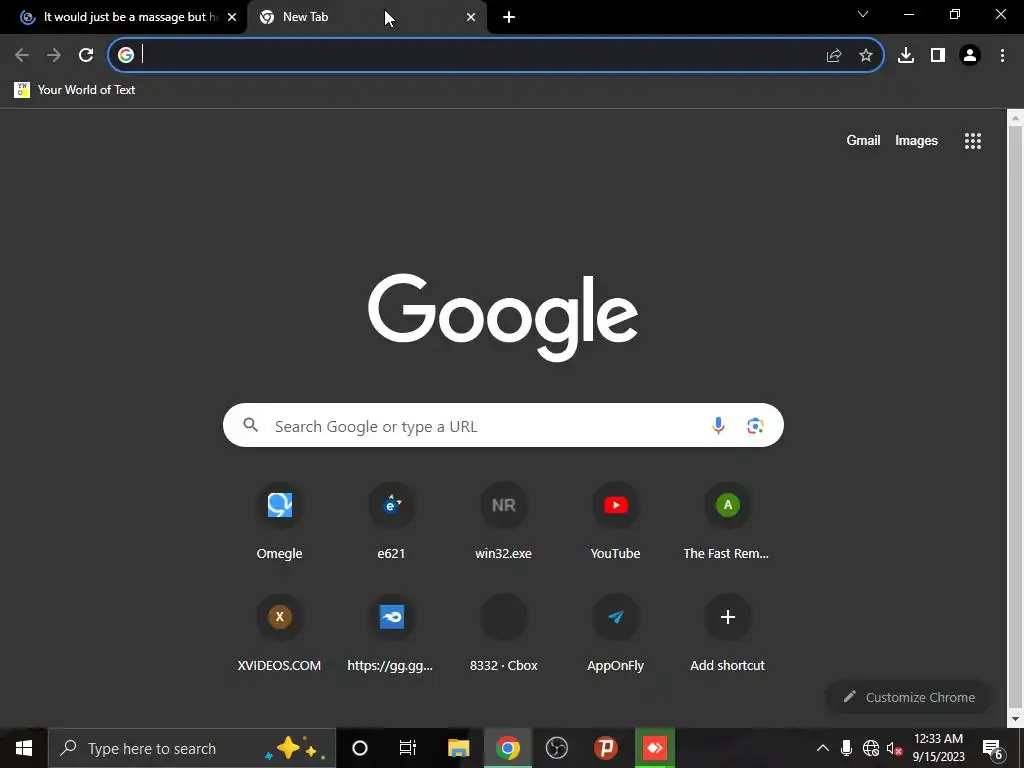Open the Your World of Text bookmark
1024x768 pixels.
pos(75,89)
